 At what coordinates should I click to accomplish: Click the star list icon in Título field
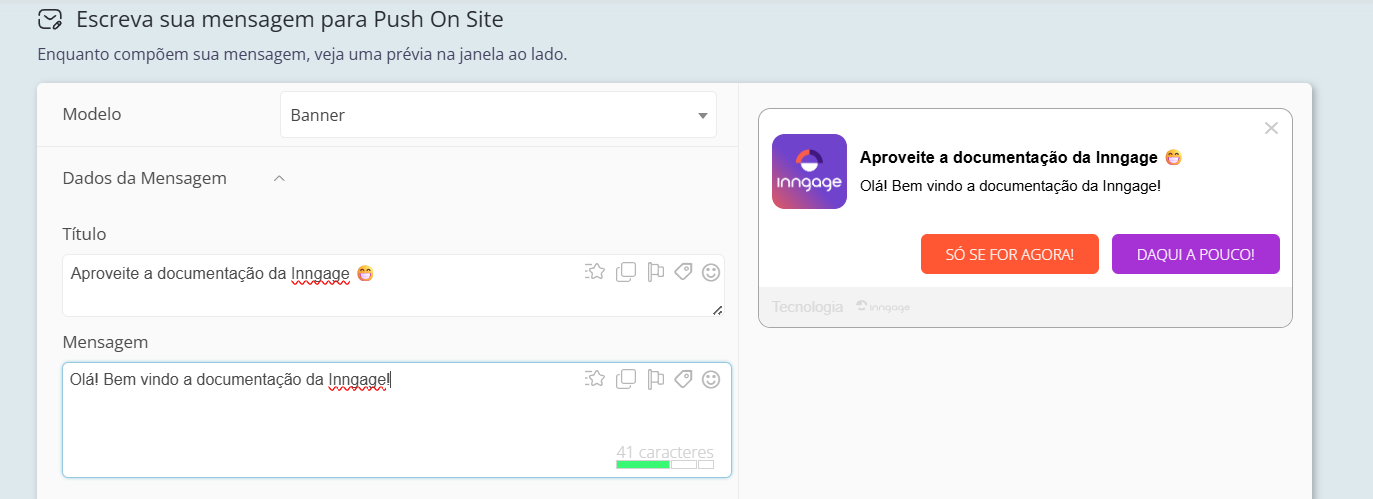(595, 271)
